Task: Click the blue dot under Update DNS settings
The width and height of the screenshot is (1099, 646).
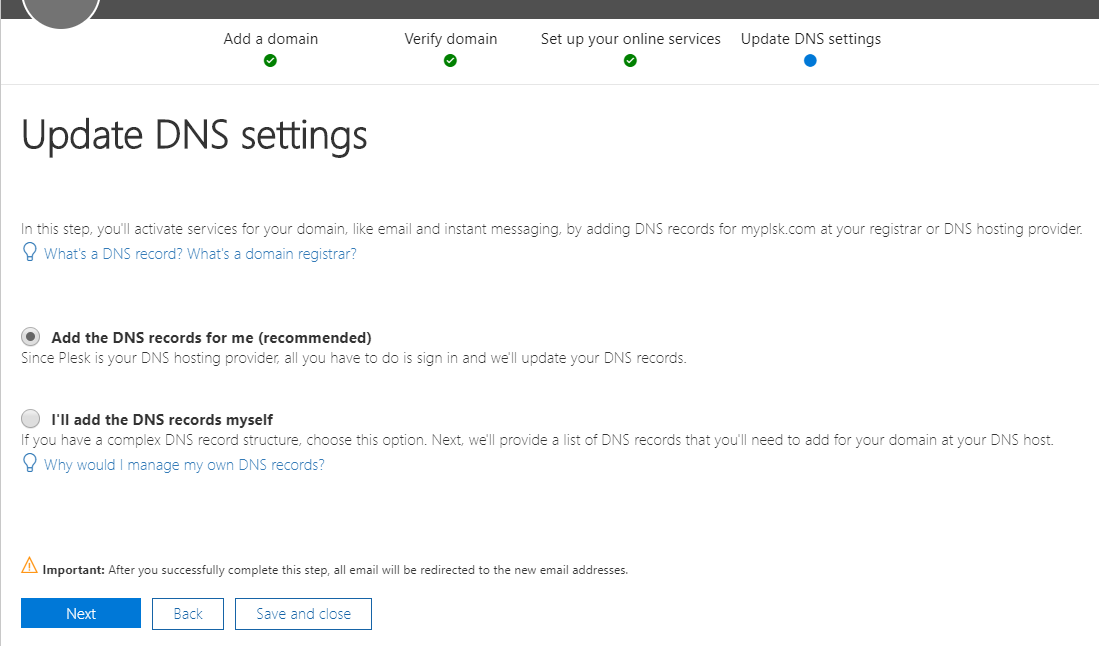Action: 810,61
